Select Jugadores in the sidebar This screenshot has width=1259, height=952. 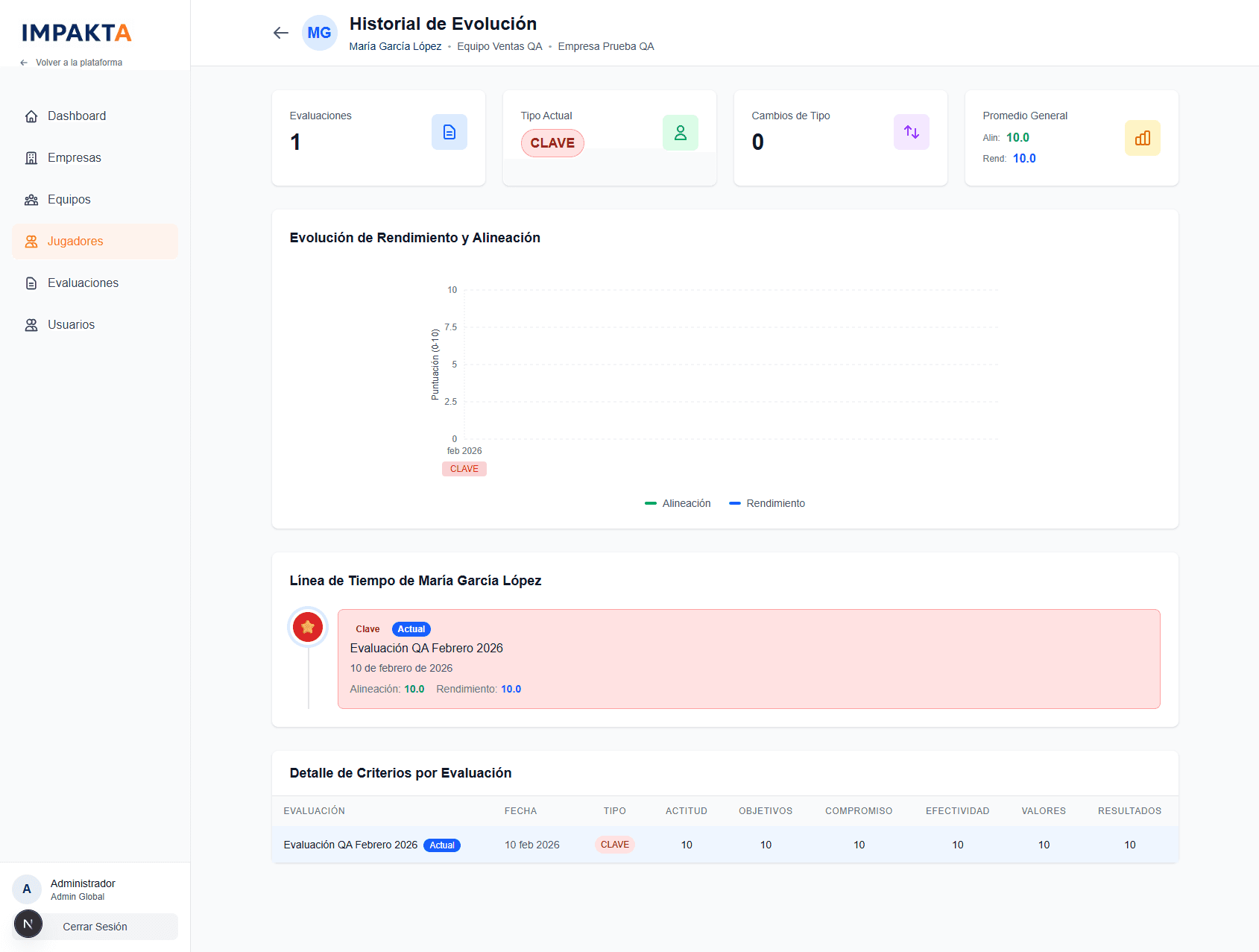(75, 242)
